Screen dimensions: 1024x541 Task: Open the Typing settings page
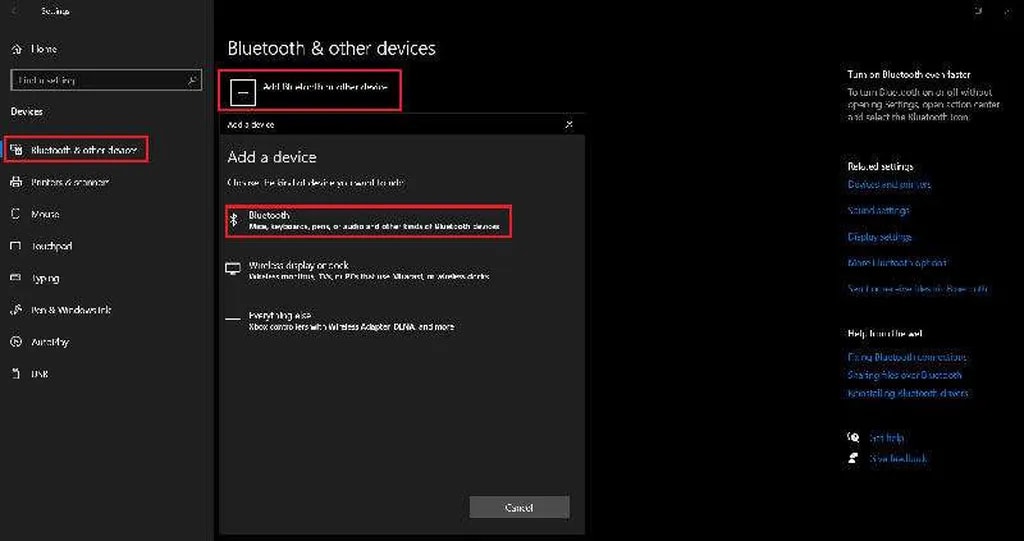[45, 278]
